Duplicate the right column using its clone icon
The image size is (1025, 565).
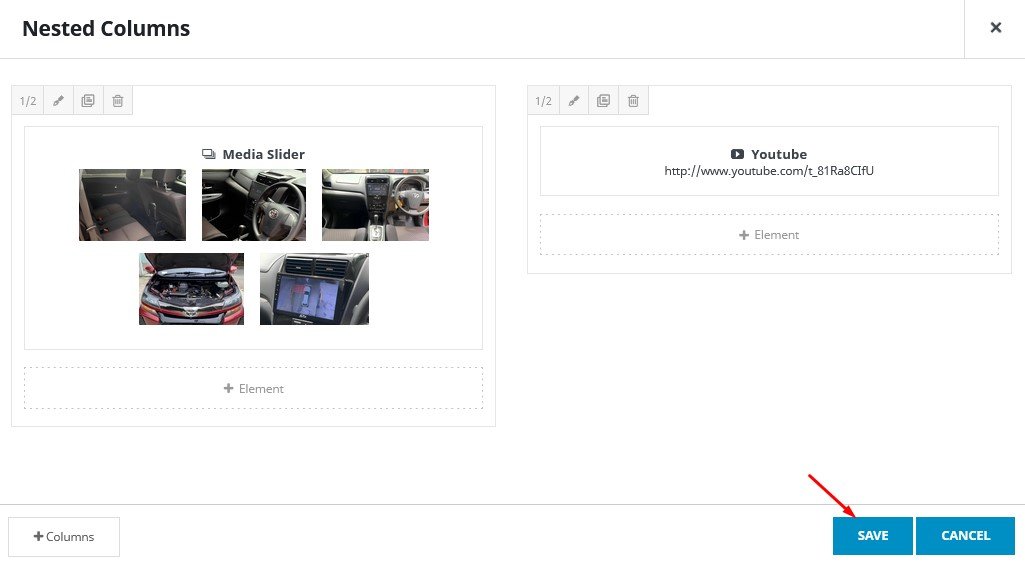(x=604, y=101)
